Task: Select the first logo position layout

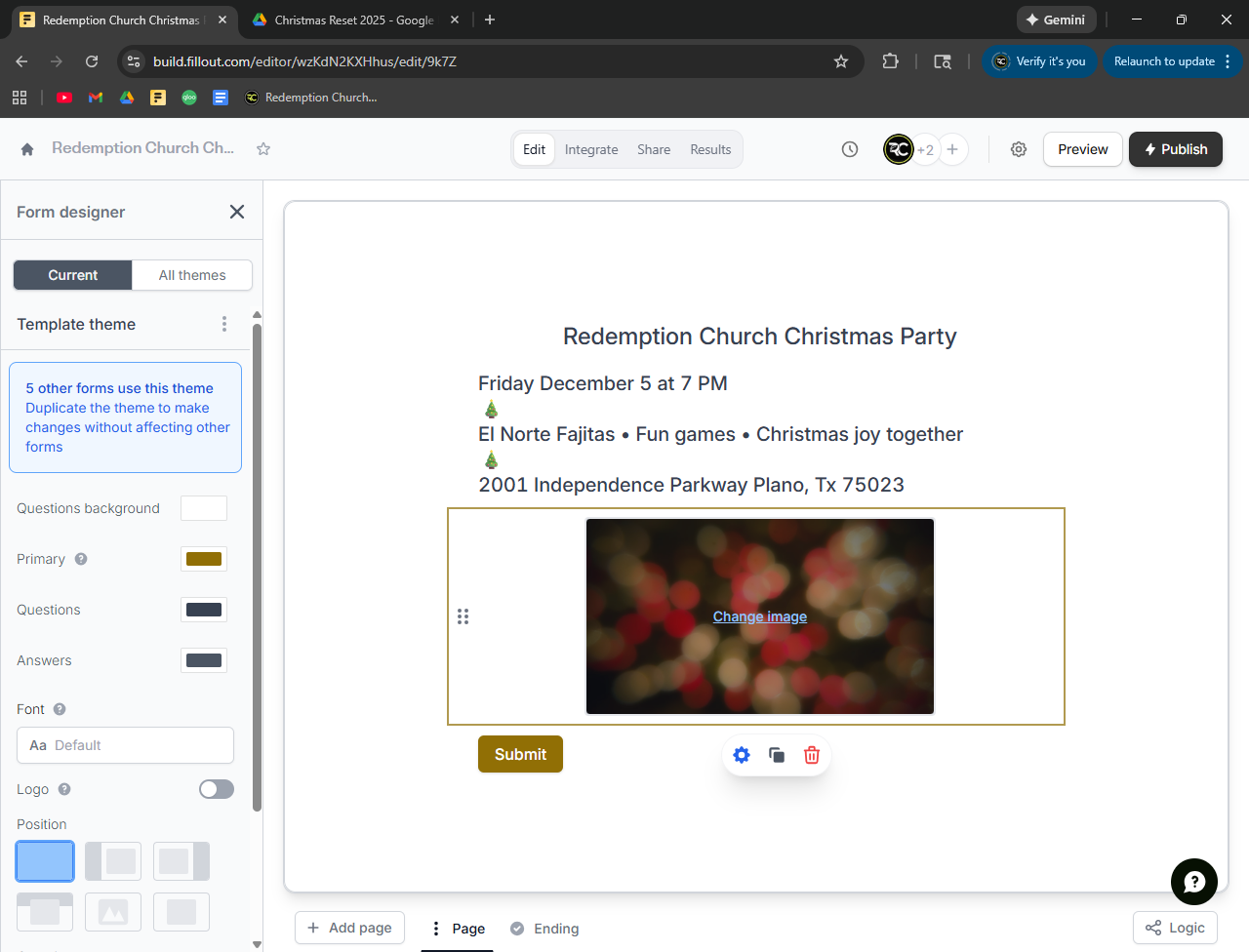Action: coord(45,861)
